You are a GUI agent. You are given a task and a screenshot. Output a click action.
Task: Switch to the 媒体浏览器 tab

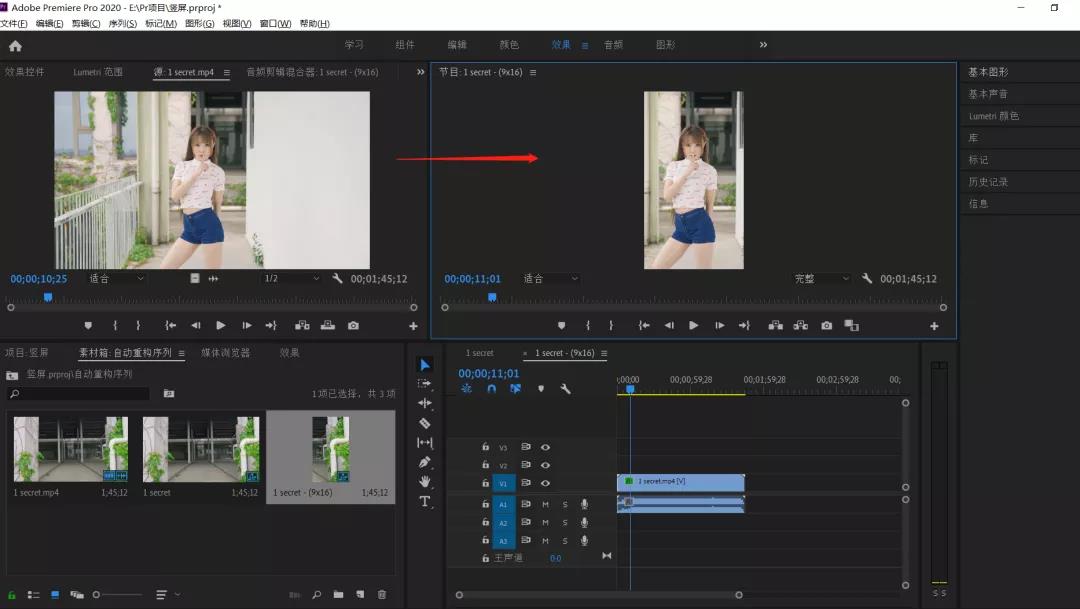tap(225, 353)
